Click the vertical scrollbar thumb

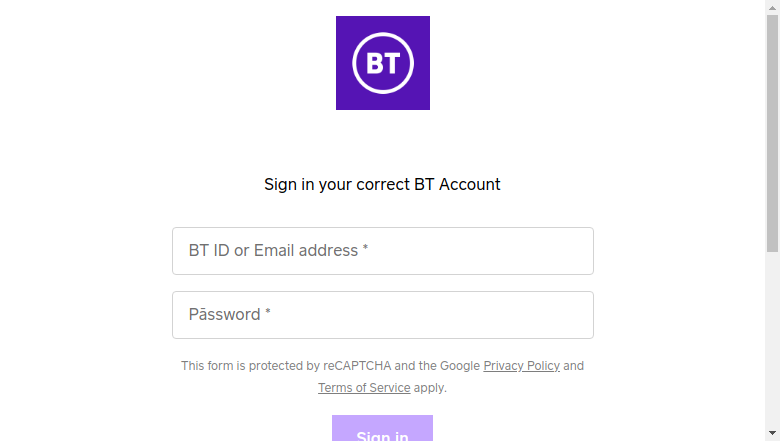point(772,133)
